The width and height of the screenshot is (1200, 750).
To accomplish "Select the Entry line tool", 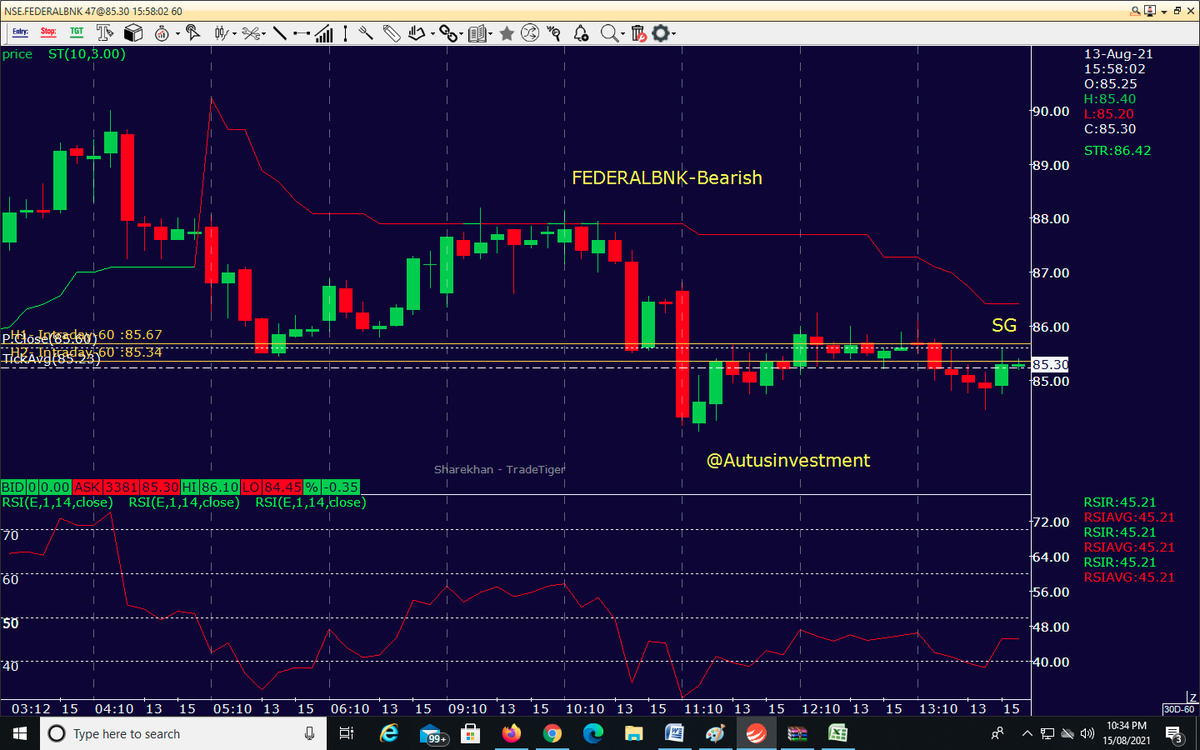I will coord(20,33).
